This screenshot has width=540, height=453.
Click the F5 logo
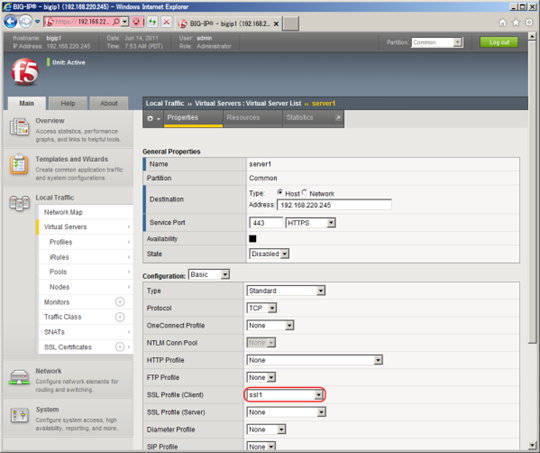click(x=25, y=71)
